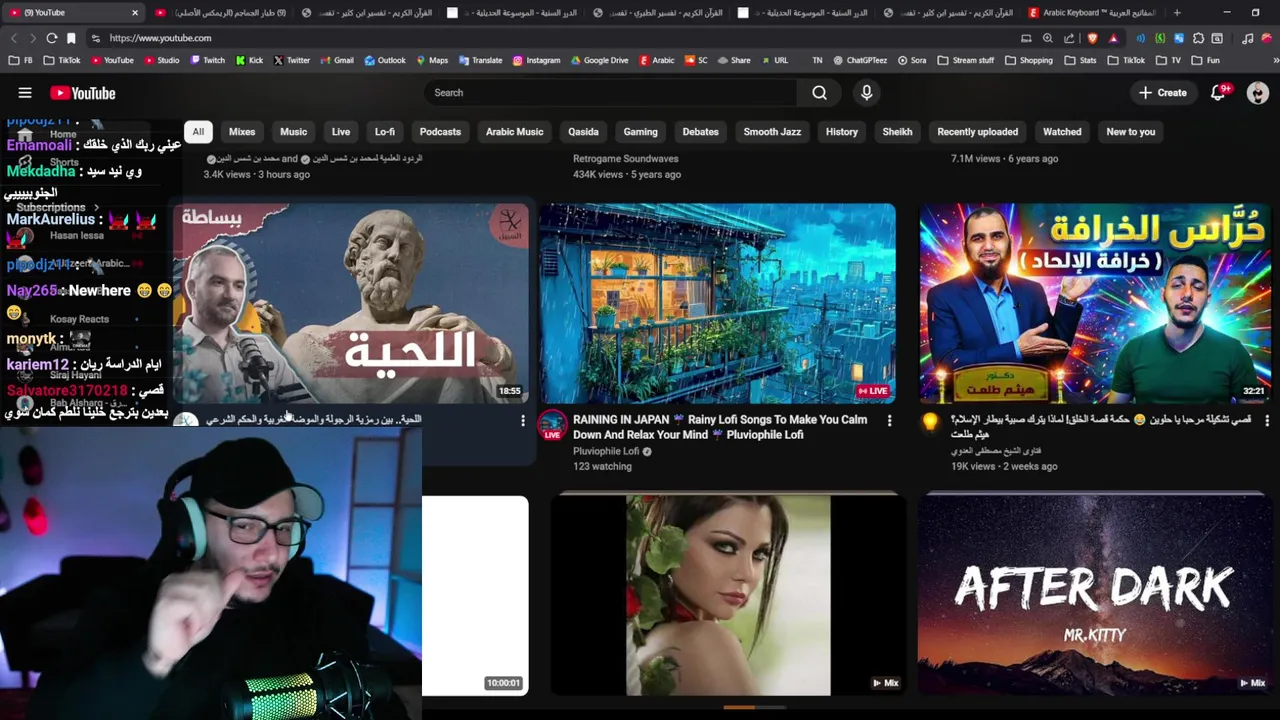Select the Qasida filter chip
1280x720 pixels.
click(x=583, y=132)
